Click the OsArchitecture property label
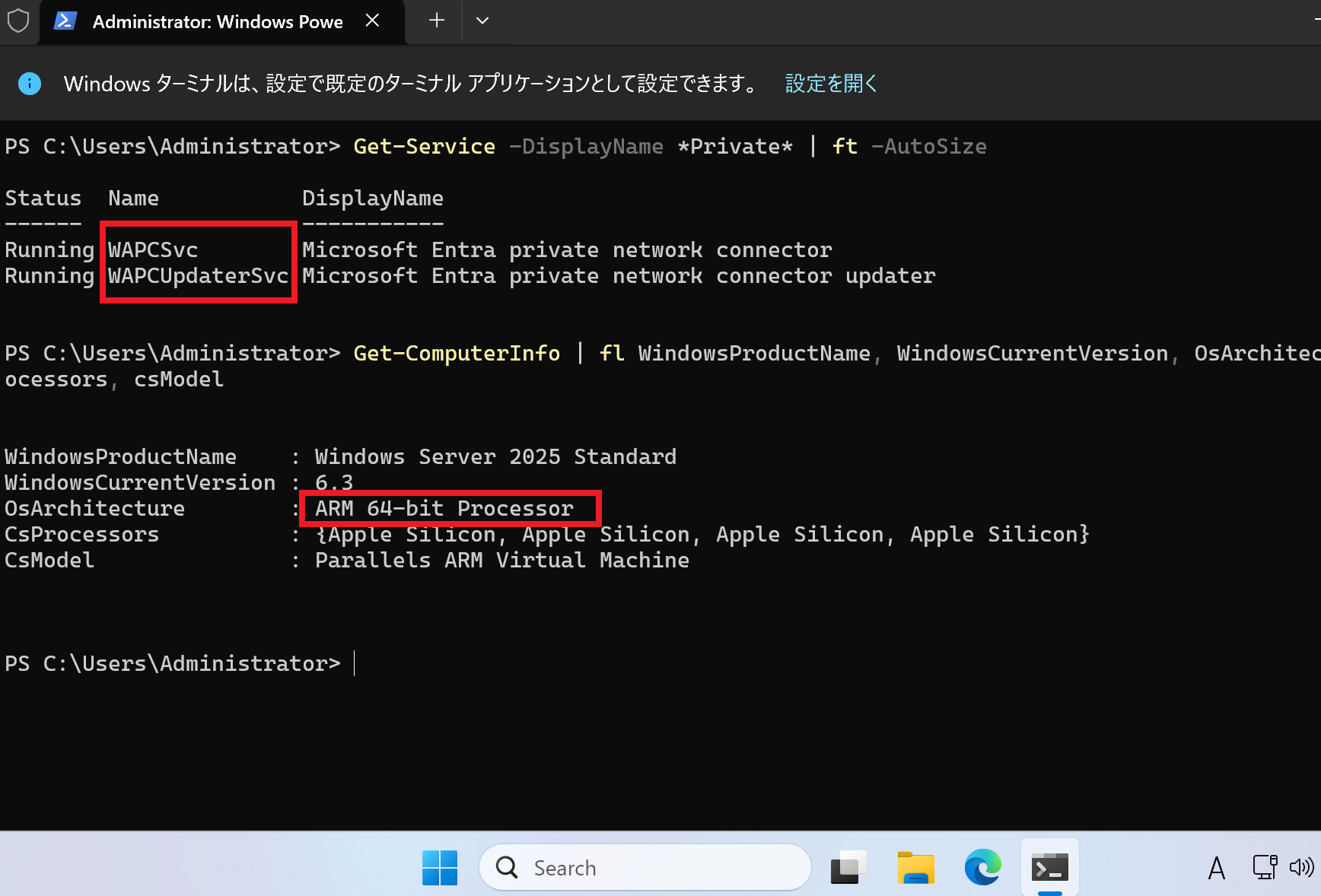Image resolution: width=1321 pixels, height=896 pixels. click(x=95, y=509)
